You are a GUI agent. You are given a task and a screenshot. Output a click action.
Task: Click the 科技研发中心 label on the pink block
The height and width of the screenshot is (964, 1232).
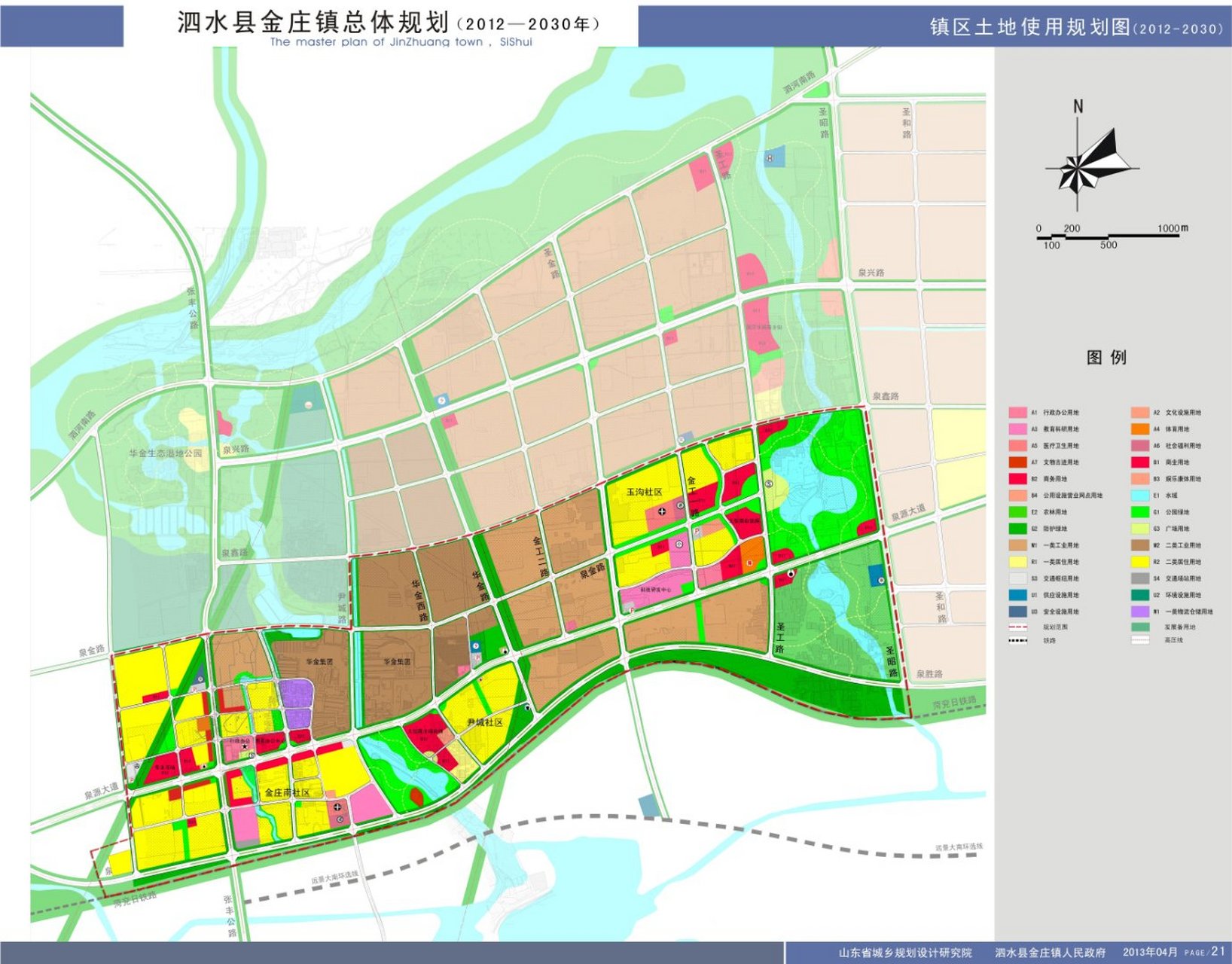[x=655, y=590]
